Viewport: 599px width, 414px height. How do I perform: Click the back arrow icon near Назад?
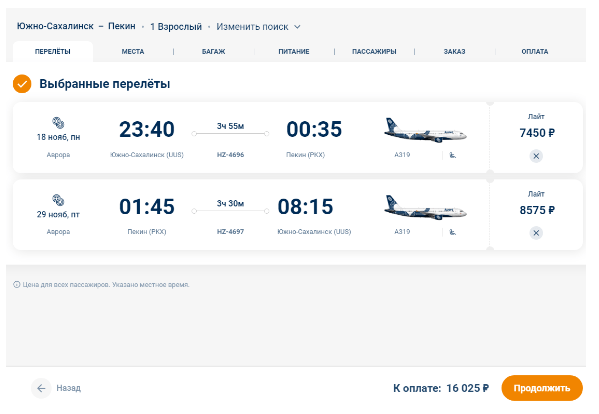coord(41,388)
